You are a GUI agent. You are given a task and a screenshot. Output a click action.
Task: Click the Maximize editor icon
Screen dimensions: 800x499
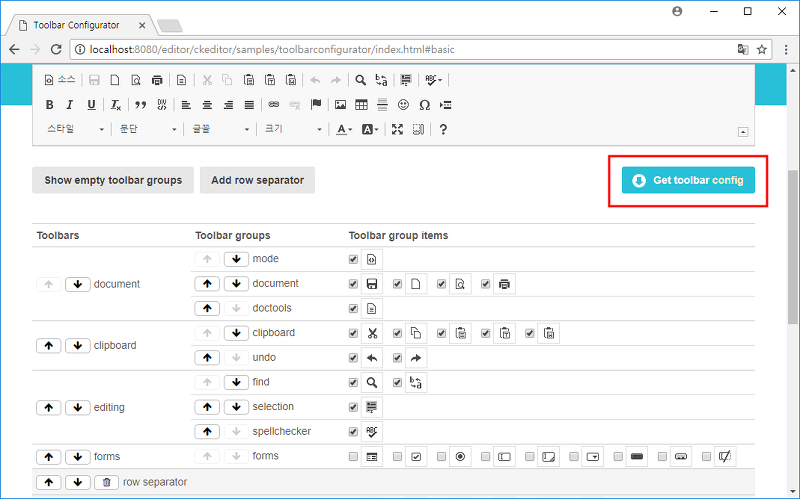pos(397,130)
